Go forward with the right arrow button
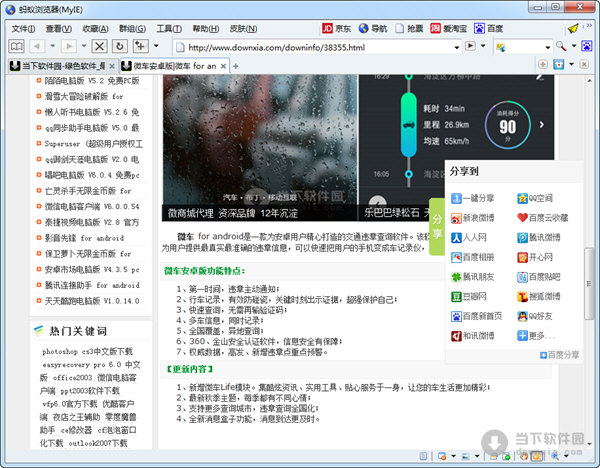The image size is (600, 468). pos(69,46)
